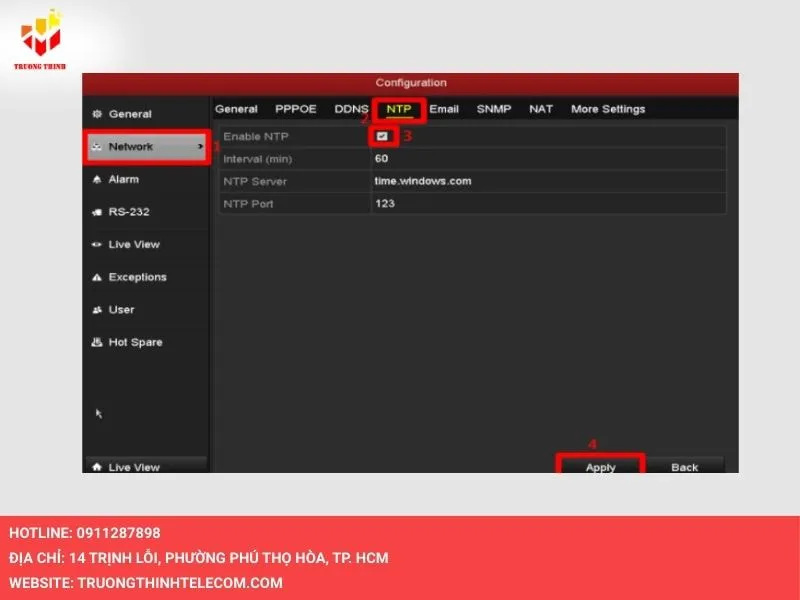Viewport: 800px width, 600px height.
Task: Switch to the PPPOE tab
Action: (296, 109)
